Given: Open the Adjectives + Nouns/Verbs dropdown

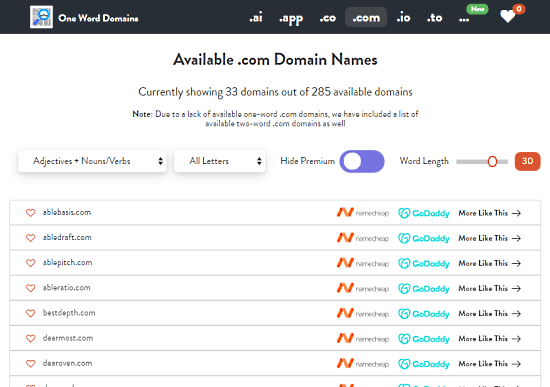Looking at the screenshot, I should [92, 161].
